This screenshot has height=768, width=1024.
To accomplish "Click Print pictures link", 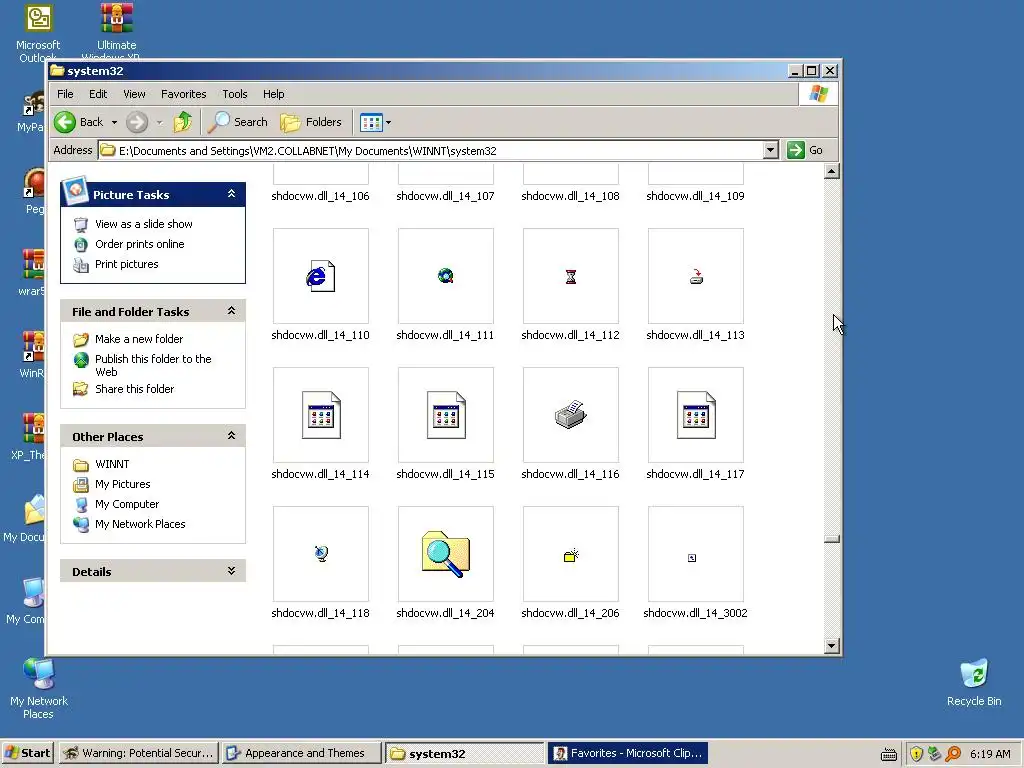I will tap(127, 264).
